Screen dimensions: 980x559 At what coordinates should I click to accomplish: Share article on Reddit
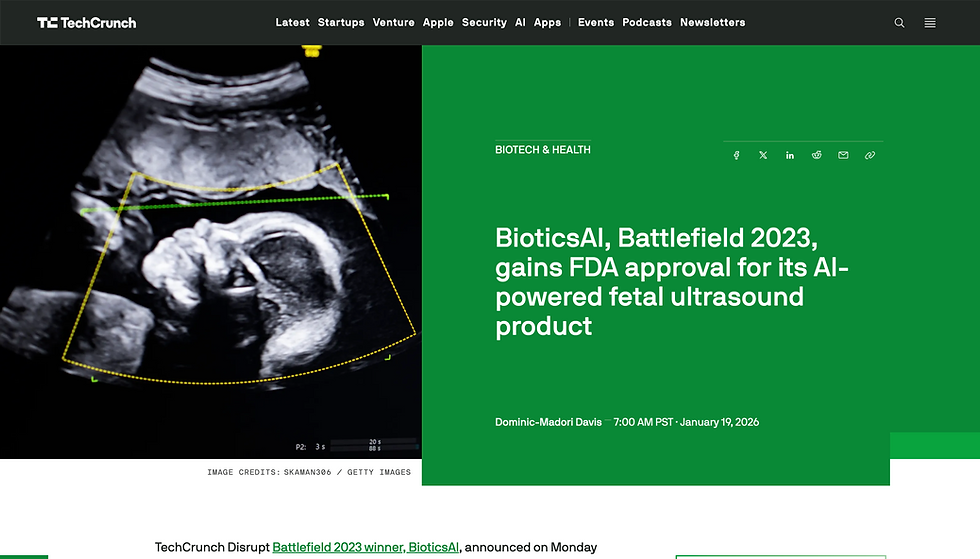pyautogui.click(x=816, y=155)
